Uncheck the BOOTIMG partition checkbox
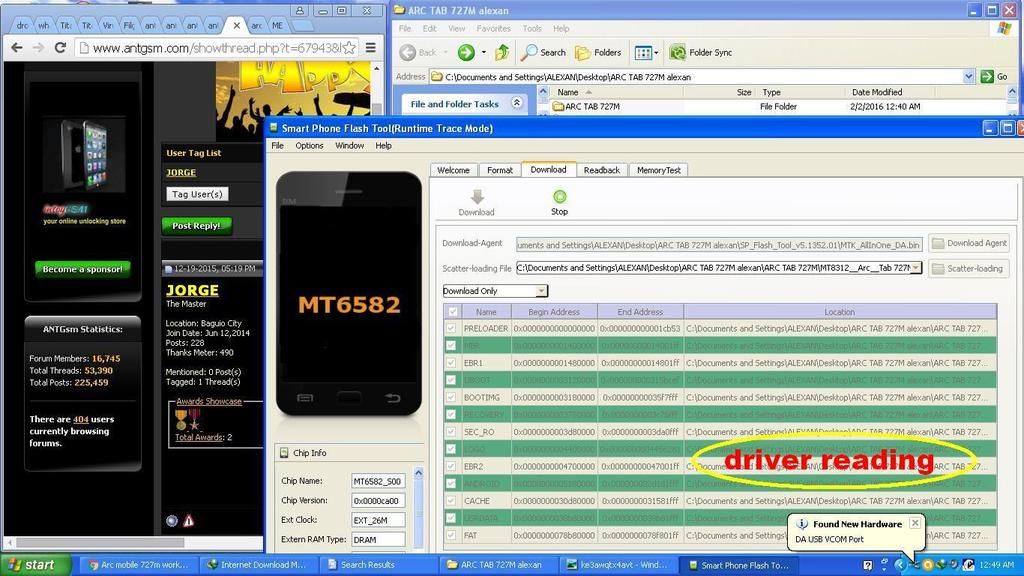 click(451, 397)
